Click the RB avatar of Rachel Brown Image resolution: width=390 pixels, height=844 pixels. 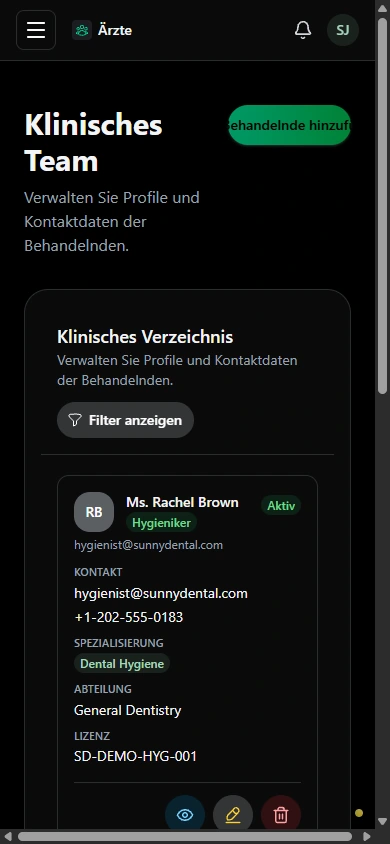[x=94, y=512]
